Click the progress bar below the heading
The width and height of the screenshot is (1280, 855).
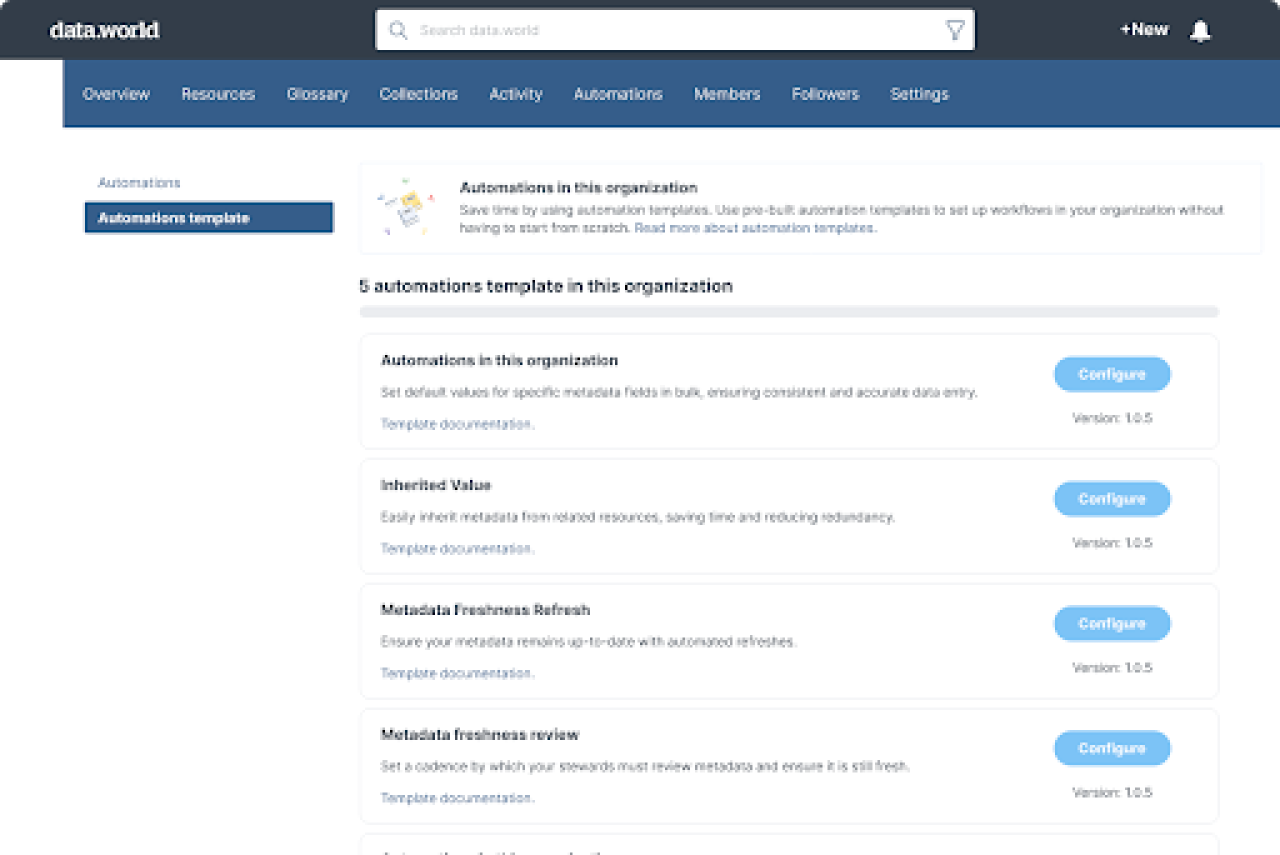[x=789, y=312]
